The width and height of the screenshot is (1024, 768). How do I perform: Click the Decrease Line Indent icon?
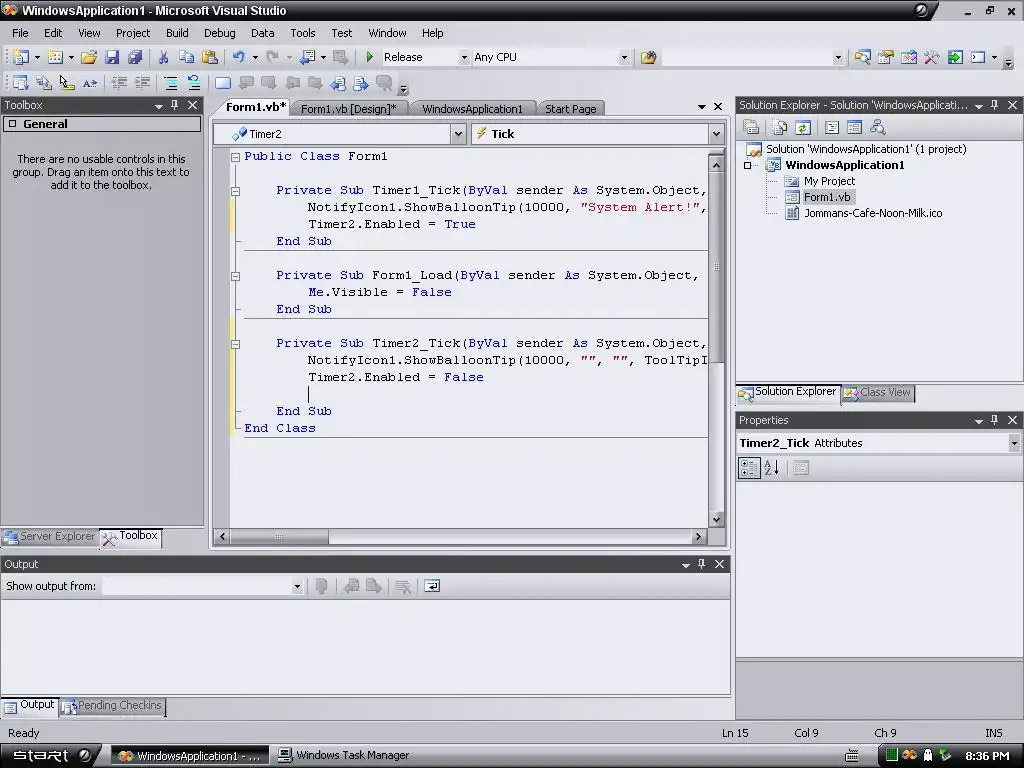pos(119,83)
